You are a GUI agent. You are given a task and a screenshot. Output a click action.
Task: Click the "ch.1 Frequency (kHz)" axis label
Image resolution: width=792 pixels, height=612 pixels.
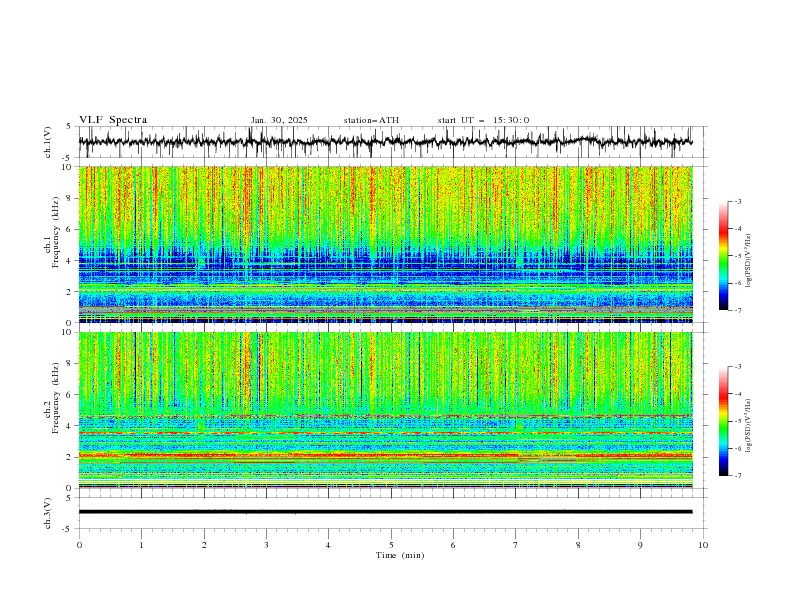click(52, 231)
